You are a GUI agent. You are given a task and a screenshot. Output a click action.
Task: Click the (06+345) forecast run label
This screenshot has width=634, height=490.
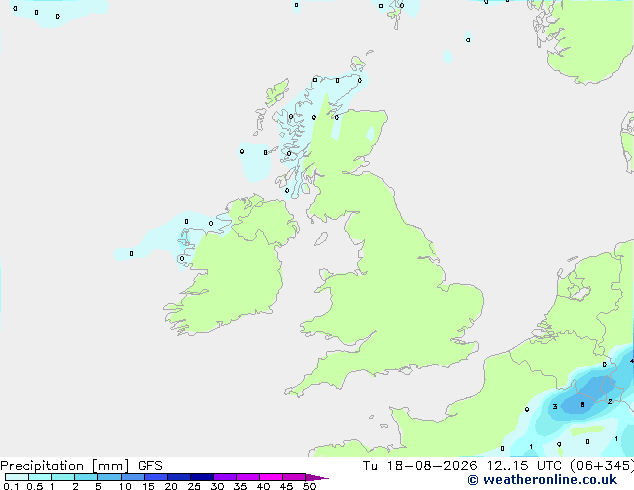click(x=602, y=466)
